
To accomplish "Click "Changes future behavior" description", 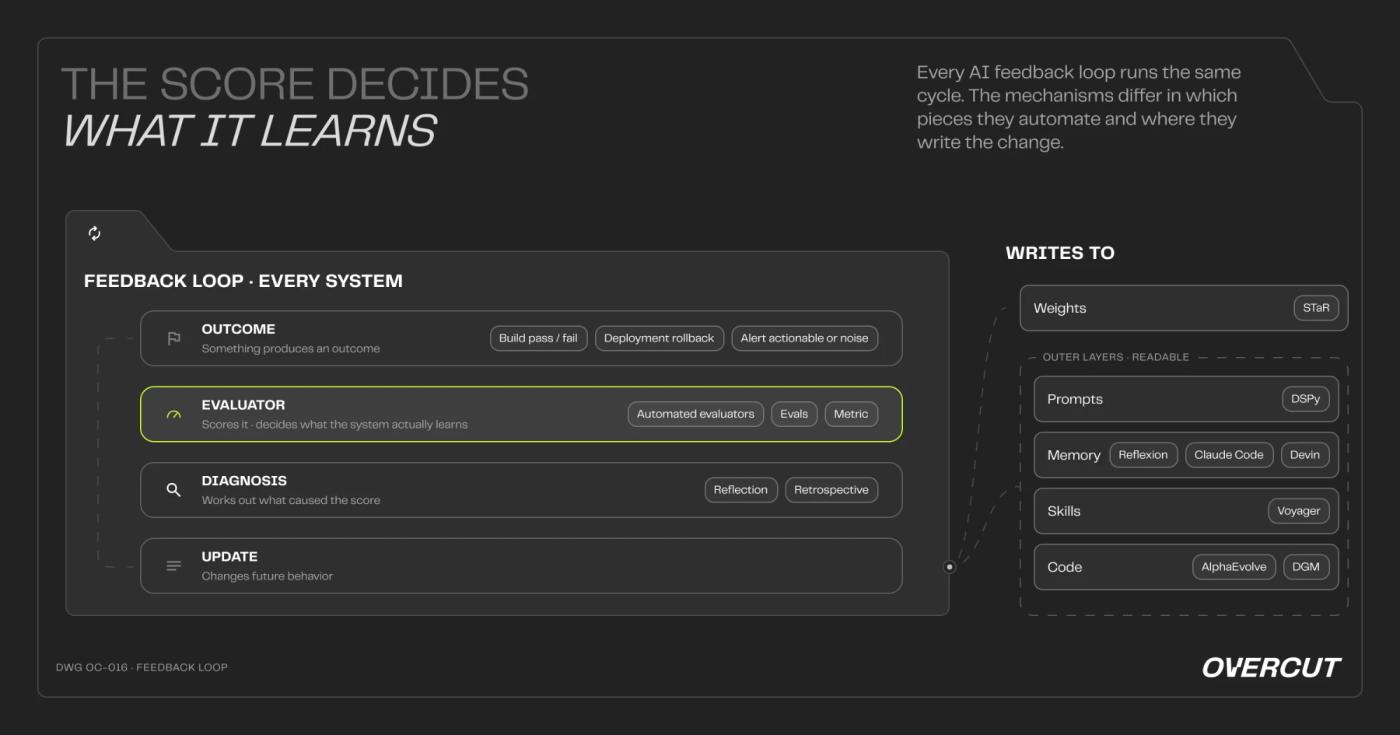I will coord(267,576).
